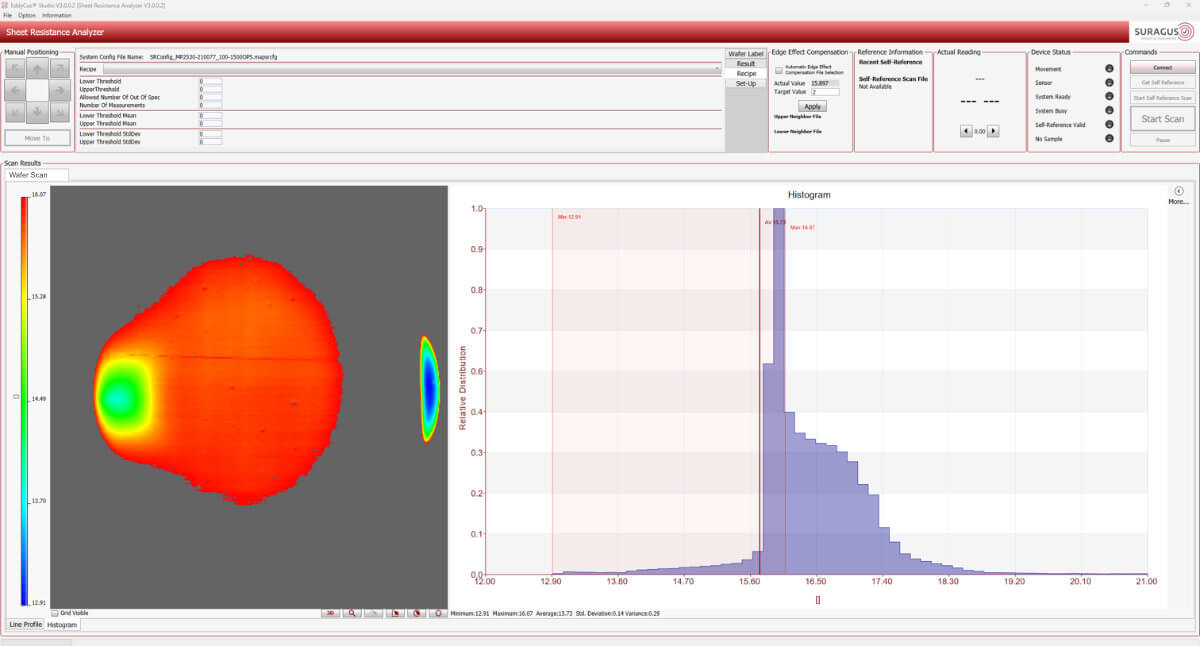Click the up arrow in Manual Positioning

37,69
